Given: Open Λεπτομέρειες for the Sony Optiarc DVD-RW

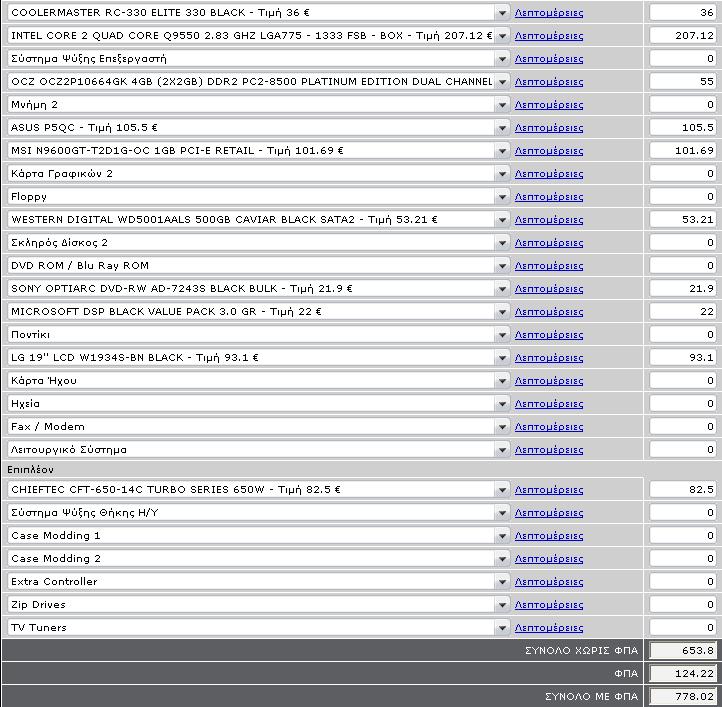Looking at the screenshot, I should click(x=548, y=289).
